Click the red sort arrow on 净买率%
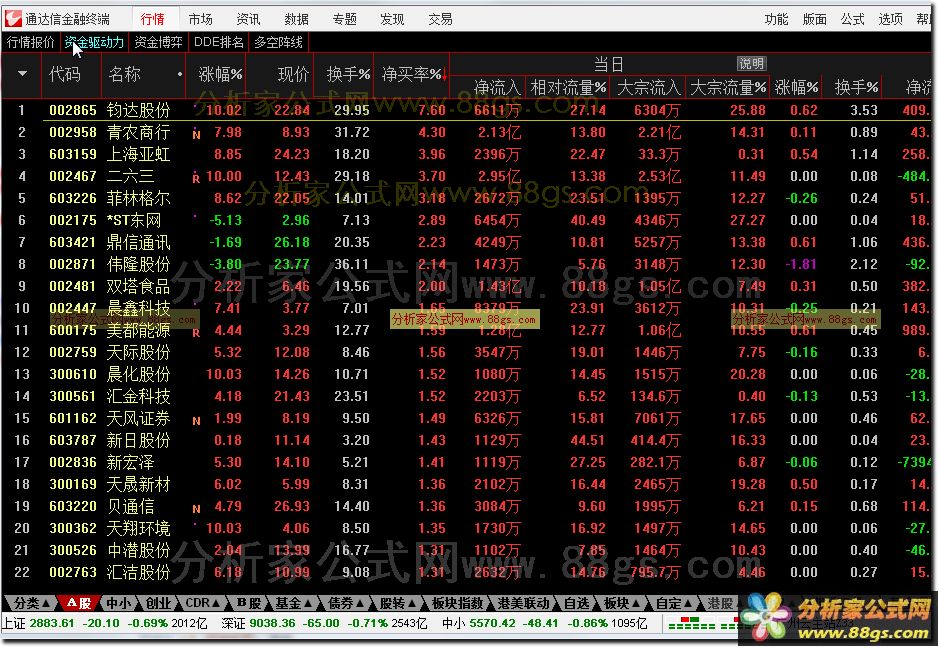Viewport: 940px width, 648px height. click(x=445, y=76)
